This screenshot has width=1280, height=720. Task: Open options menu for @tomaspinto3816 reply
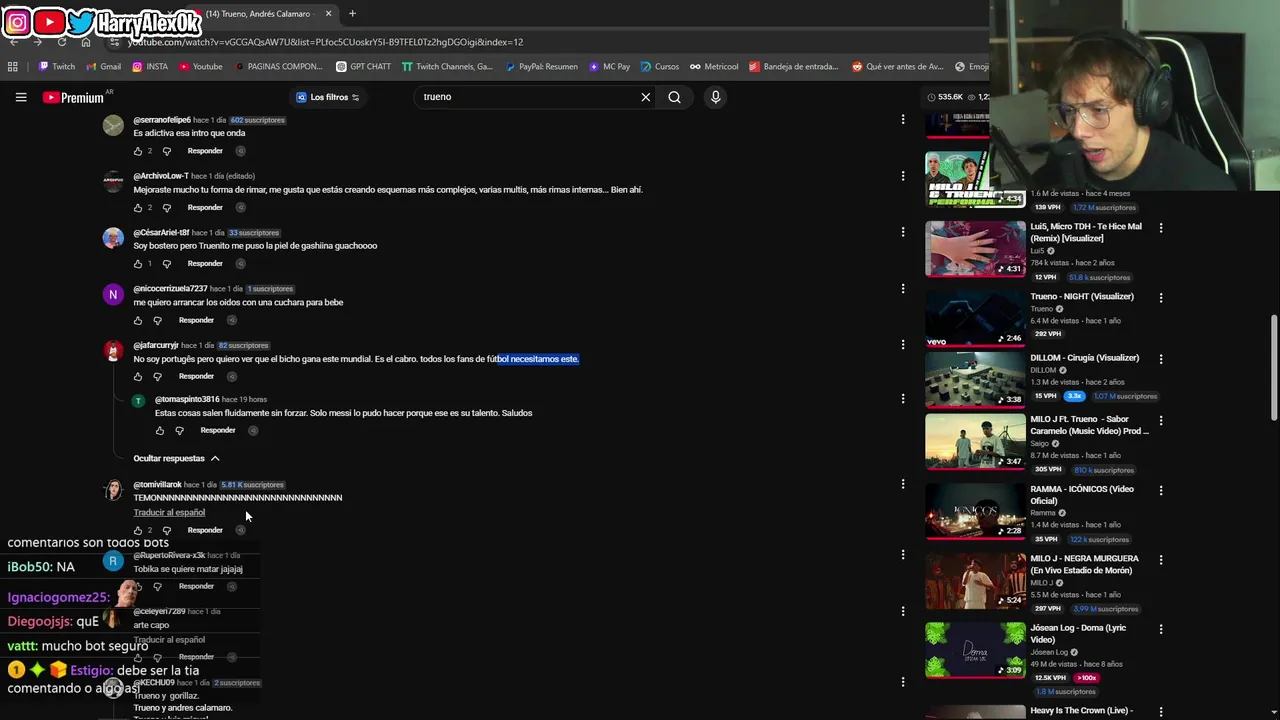click(903, 399)
